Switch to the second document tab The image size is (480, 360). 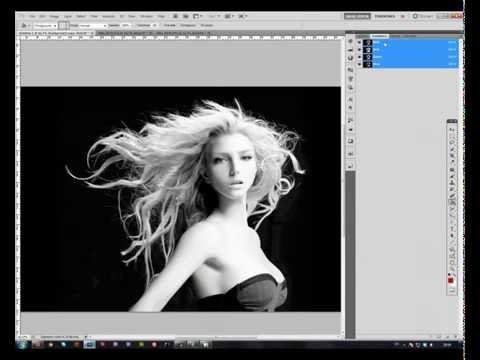point(124,33)
